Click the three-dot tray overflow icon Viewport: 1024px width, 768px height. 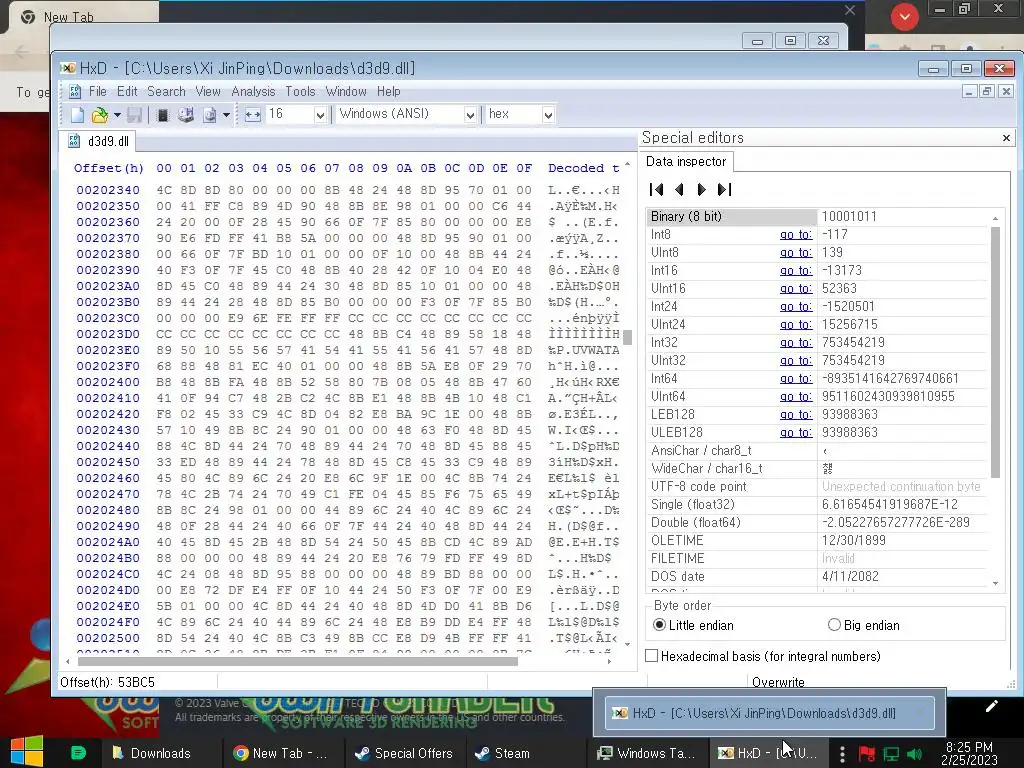tap(842, 754)
